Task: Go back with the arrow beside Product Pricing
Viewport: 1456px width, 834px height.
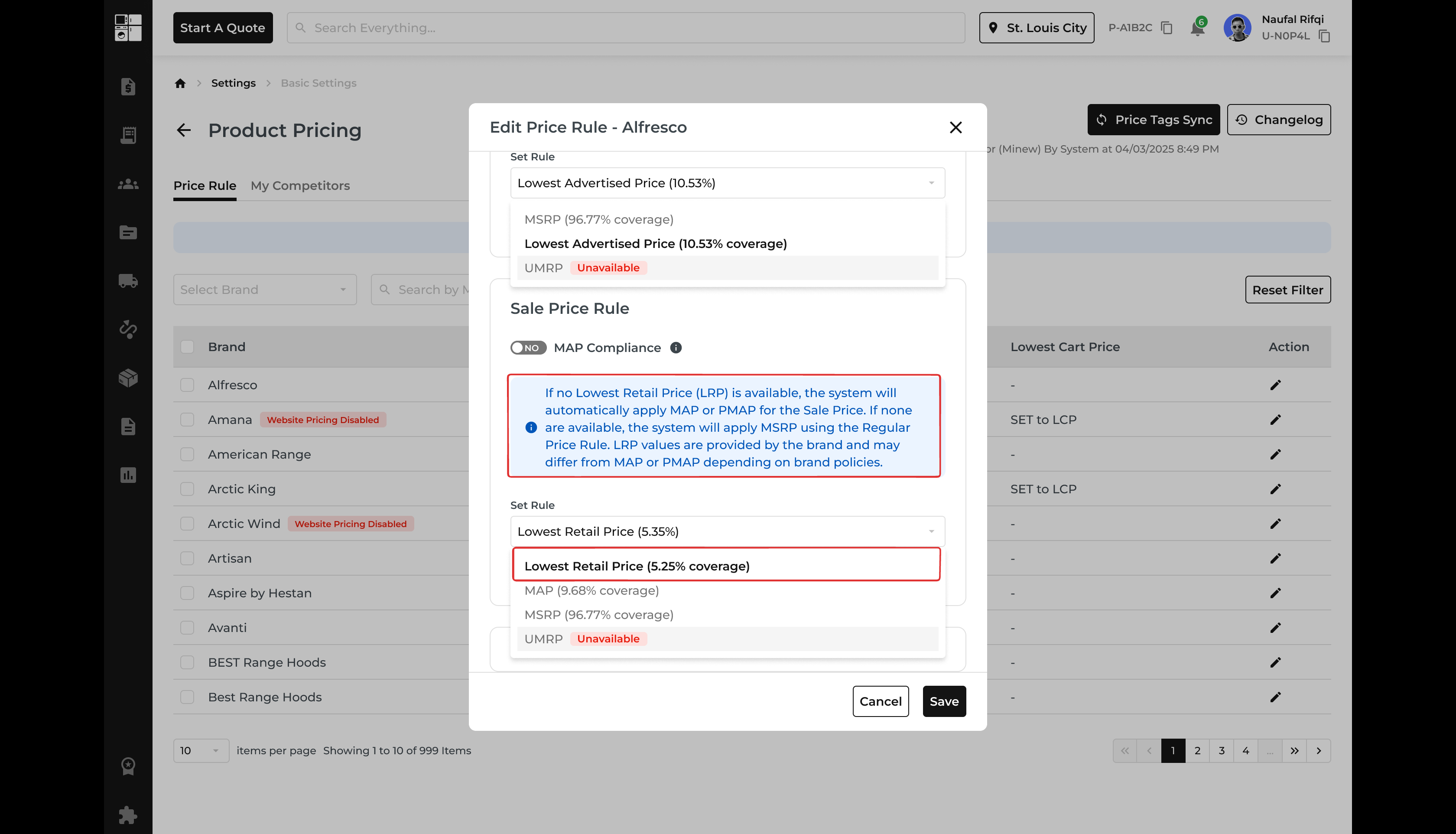Action: point(184,130)
